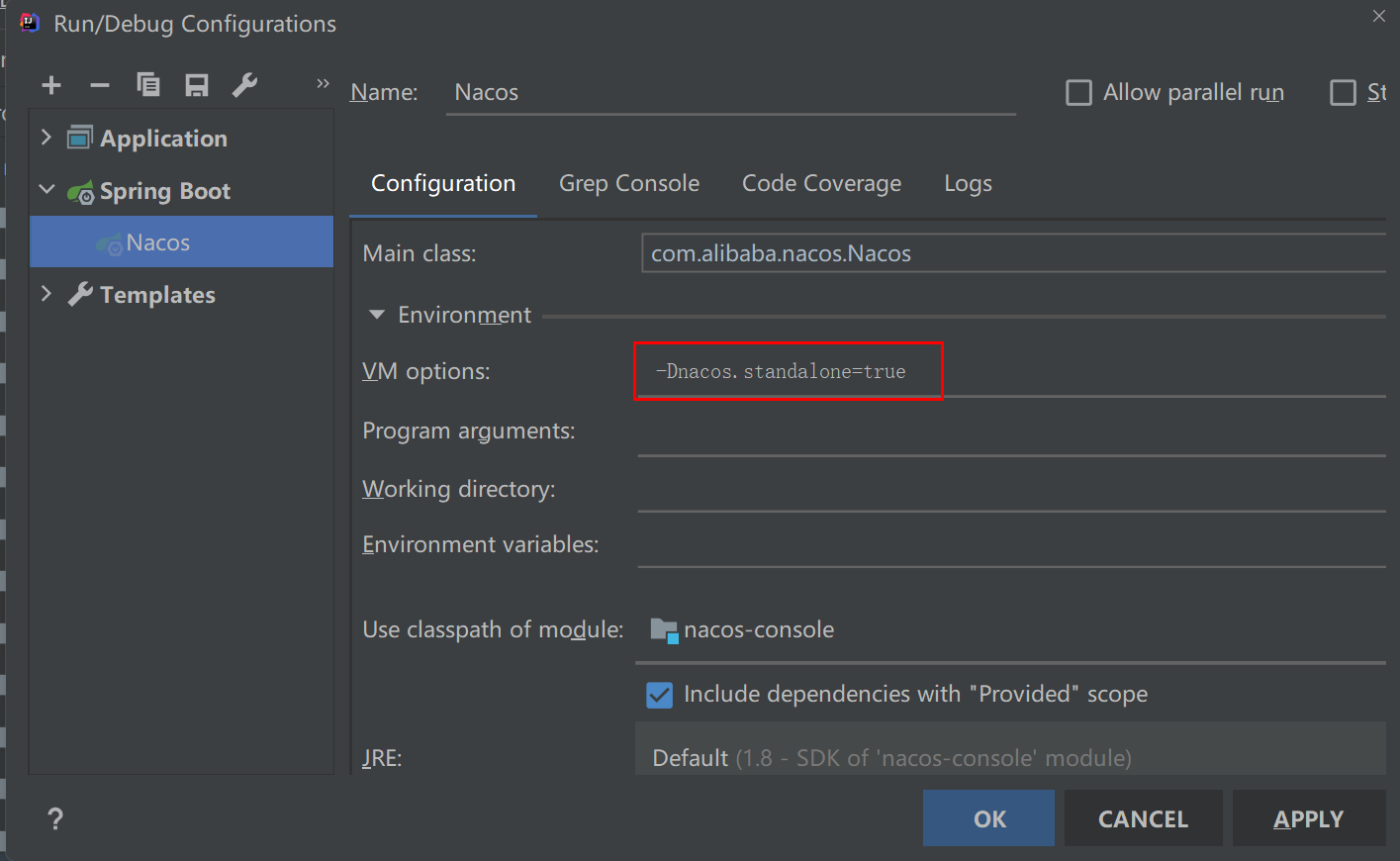
Task: Add a new configuration with the plus icon
Action: [x=51, y=86]
